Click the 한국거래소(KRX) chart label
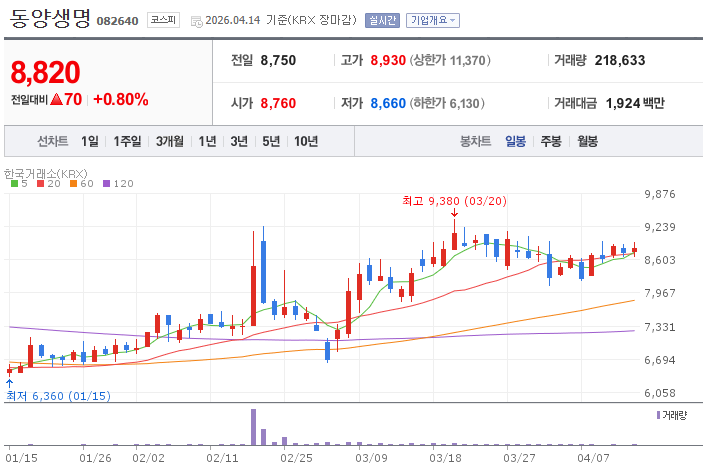 tap(45, 174)
